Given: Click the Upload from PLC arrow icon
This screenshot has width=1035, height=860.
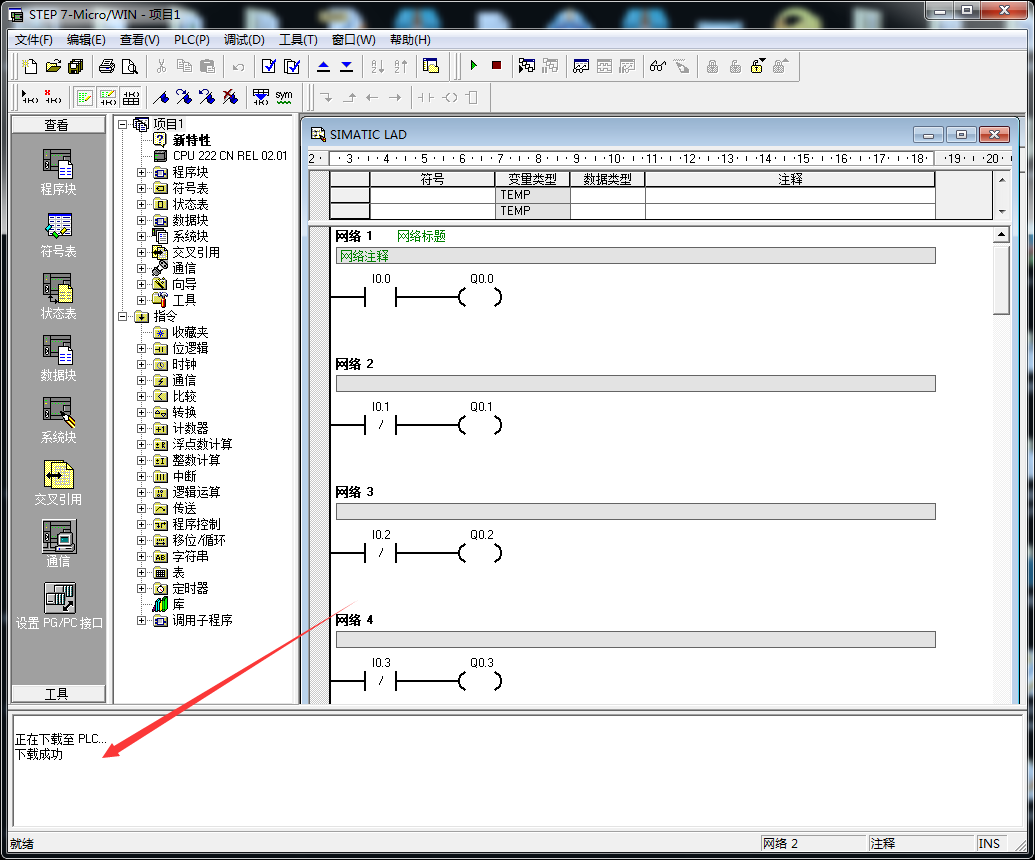Looking at the screenshot, I should click(x=323, y=66).
